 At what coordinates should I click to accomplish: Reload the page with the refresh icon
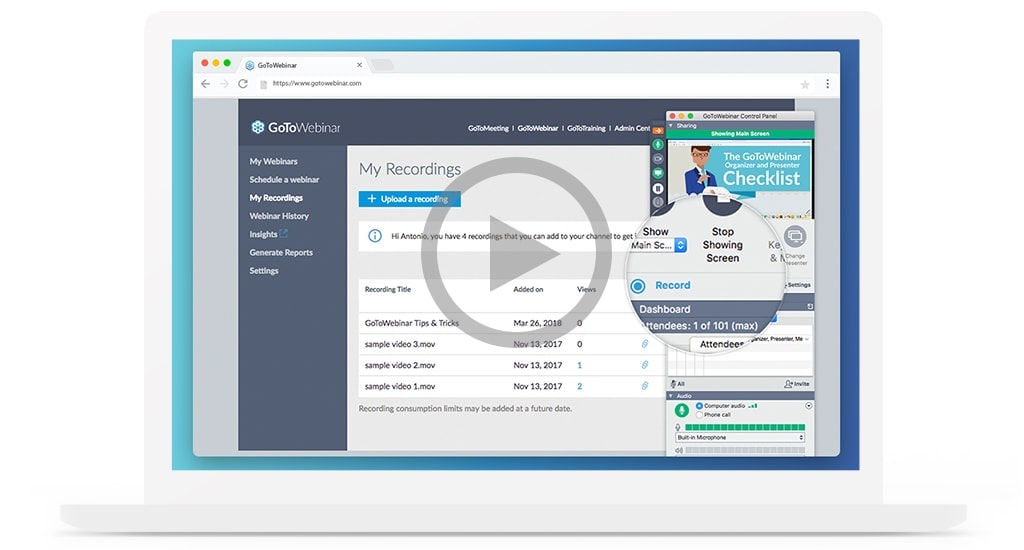pyautogui.click(x=243, y=84)
